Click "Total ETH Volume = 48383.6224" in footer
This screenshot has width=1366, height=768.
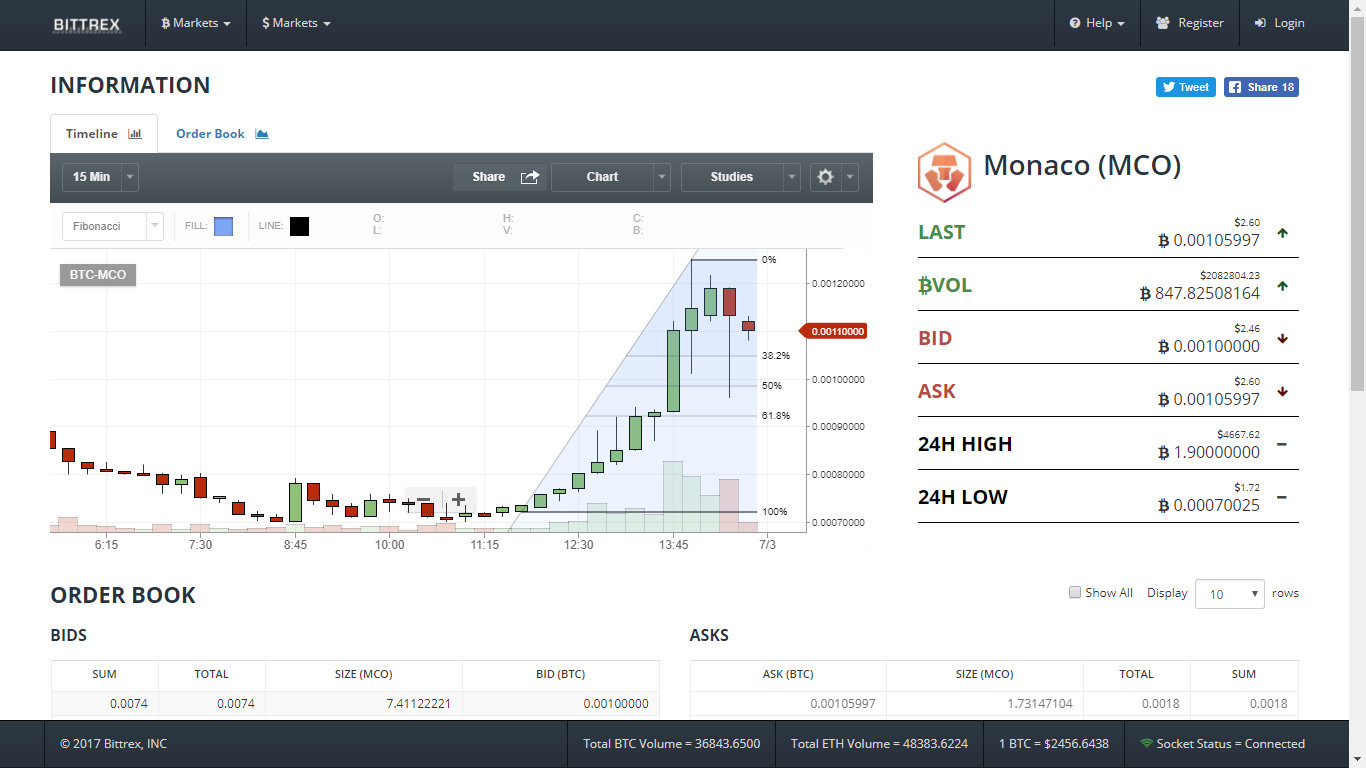pos(879,744)
